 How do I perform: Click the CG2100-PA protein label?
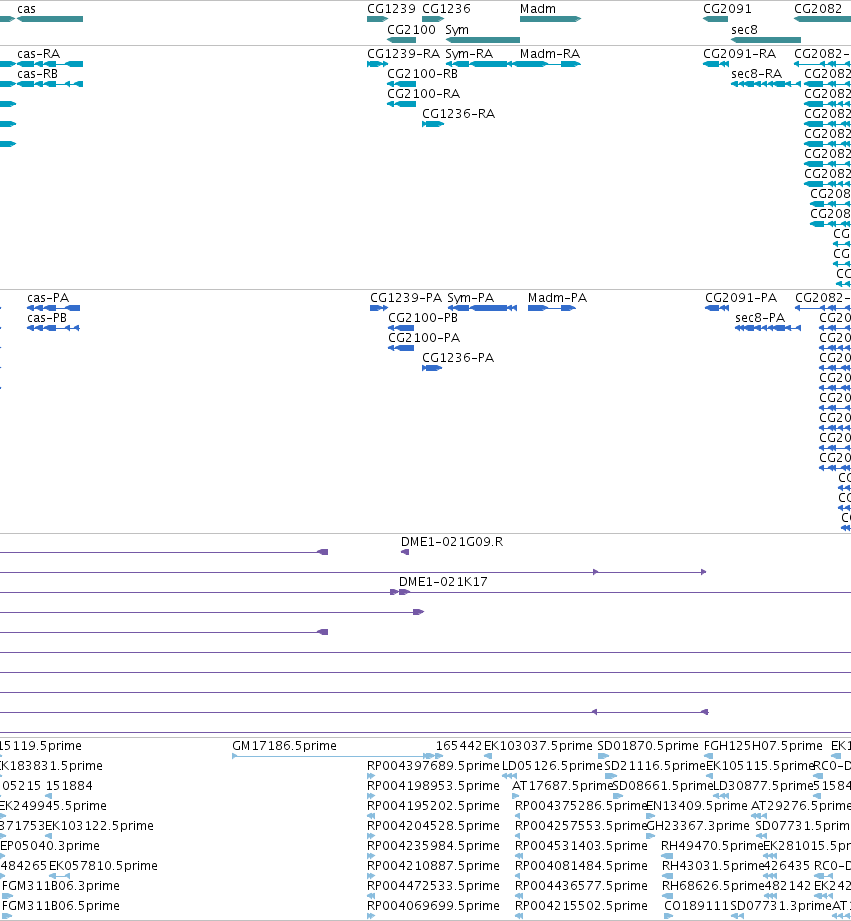point(424,338)
